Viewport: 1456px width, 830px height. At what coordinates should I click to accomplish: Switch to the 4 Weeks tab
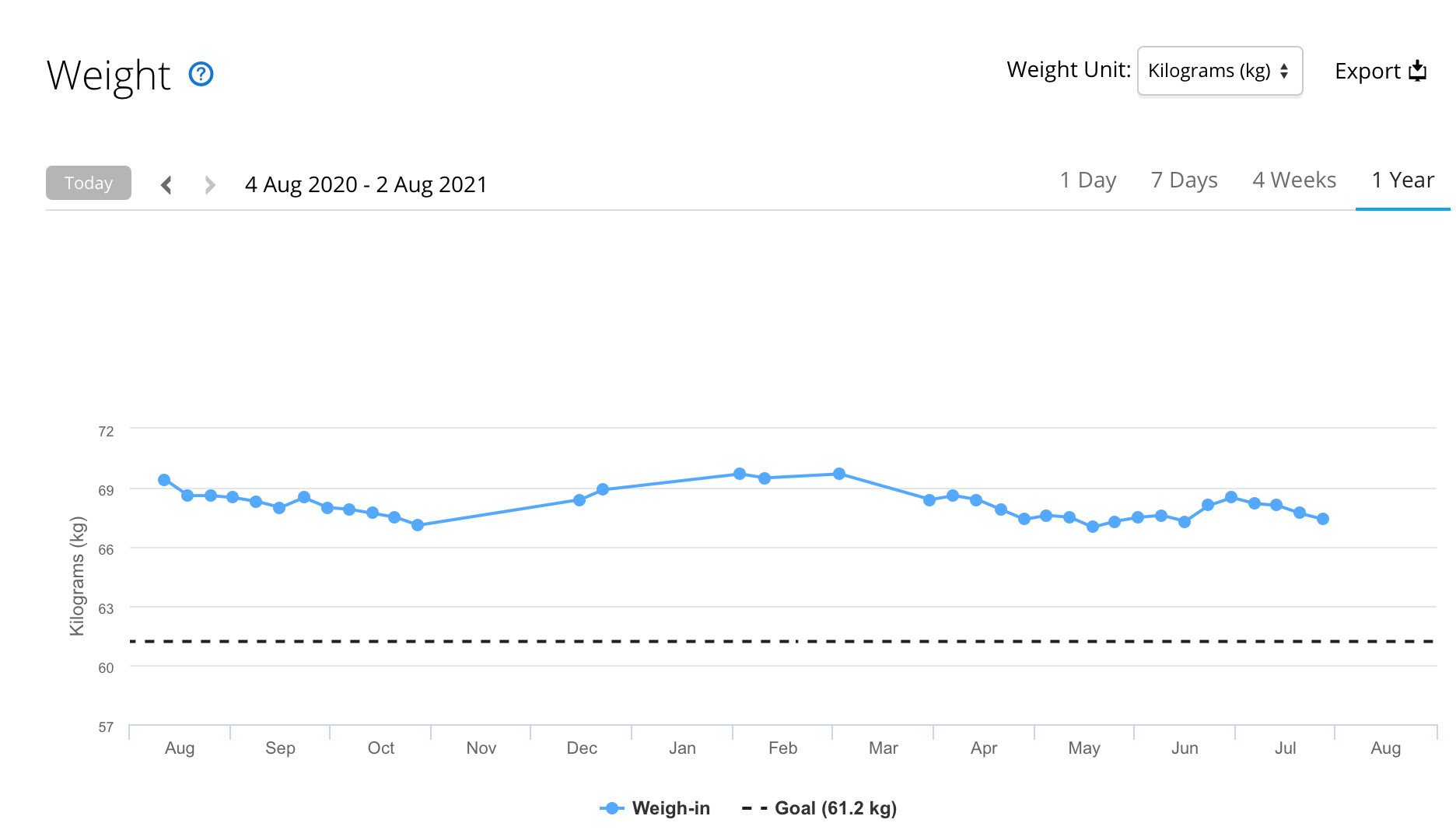click(1293, 180)
